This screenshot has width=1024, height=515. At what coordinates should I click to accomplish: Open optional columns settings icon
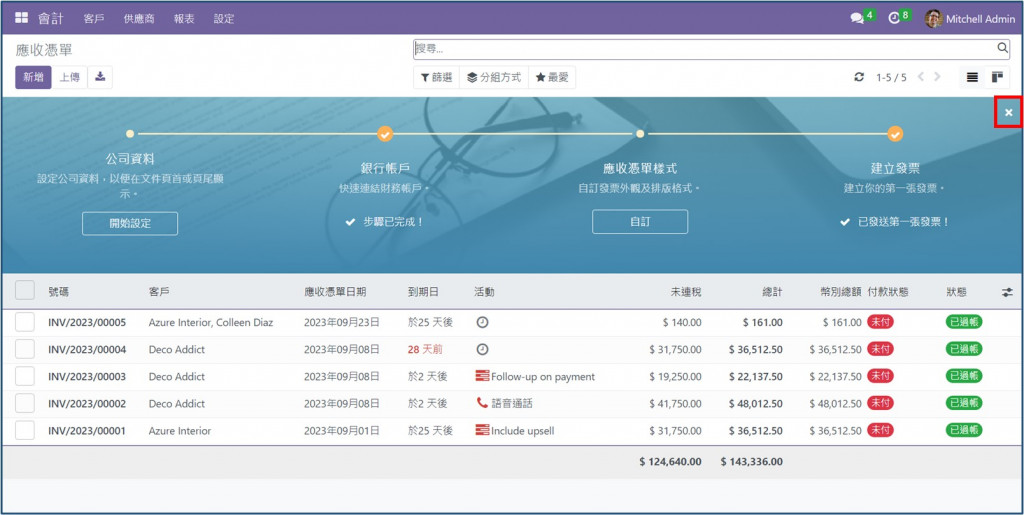pos(1008,292)
